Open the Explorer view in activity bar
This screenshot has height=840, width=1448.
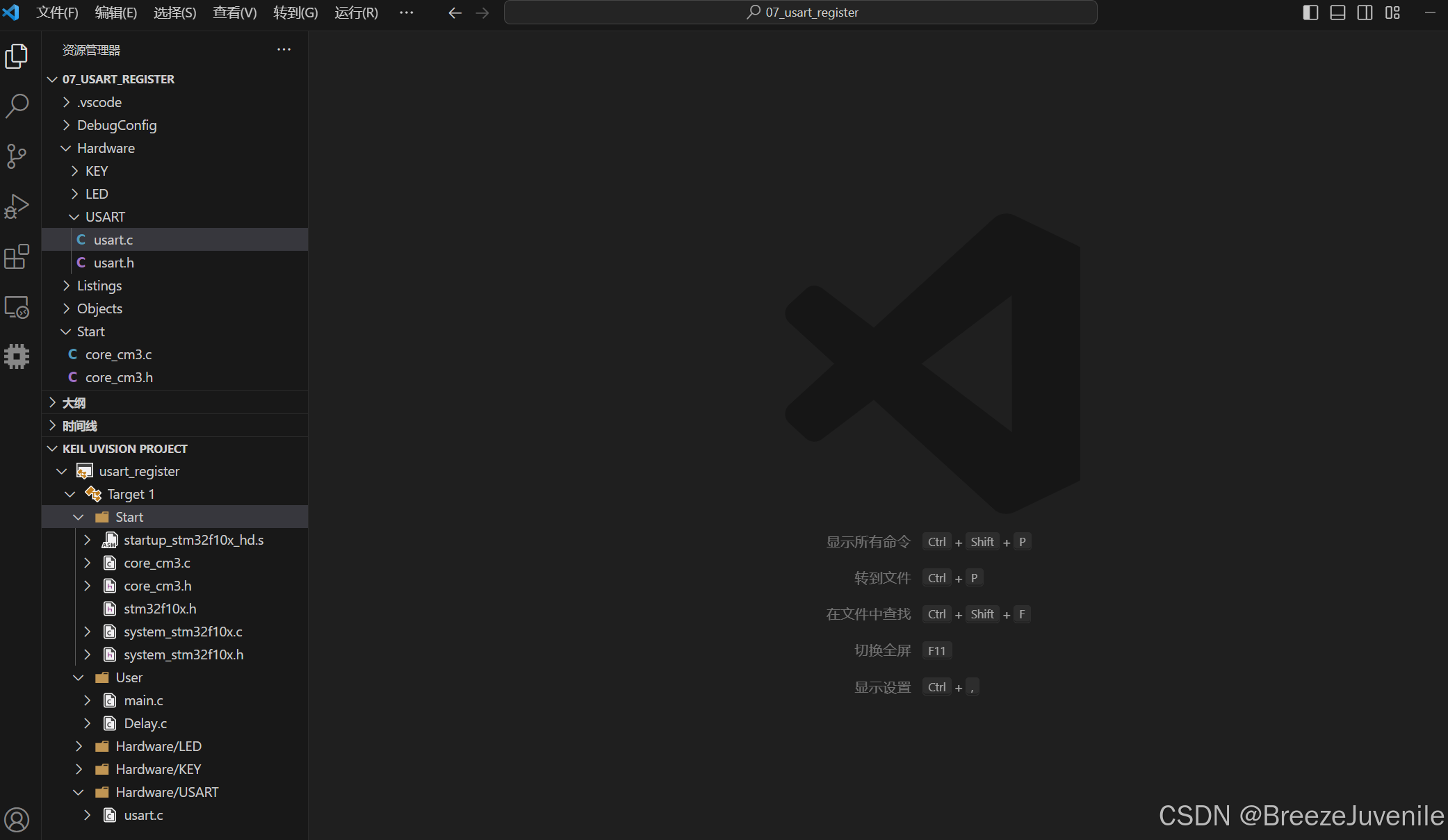(x=17, y=56)
